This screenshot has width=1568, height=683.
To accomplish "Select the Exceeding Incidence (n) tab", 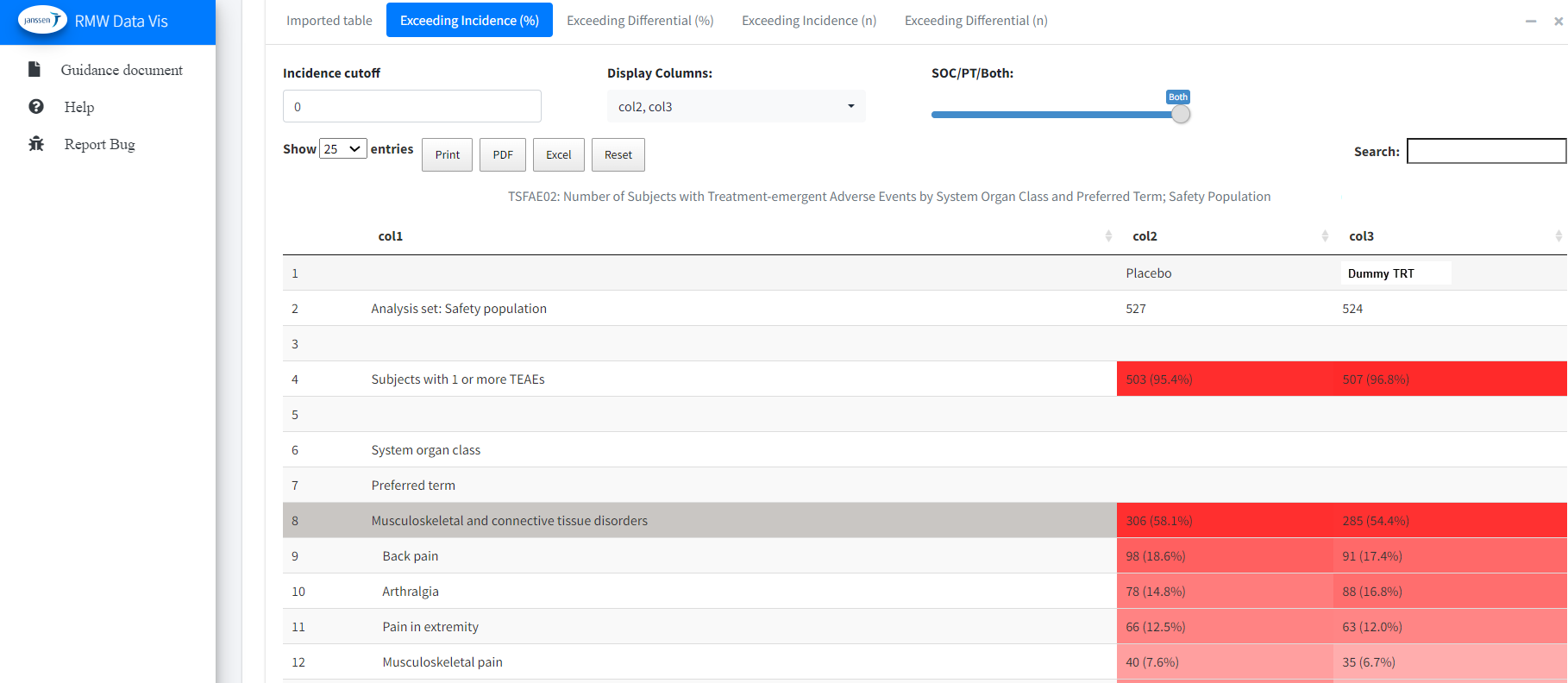I will 808,21.
